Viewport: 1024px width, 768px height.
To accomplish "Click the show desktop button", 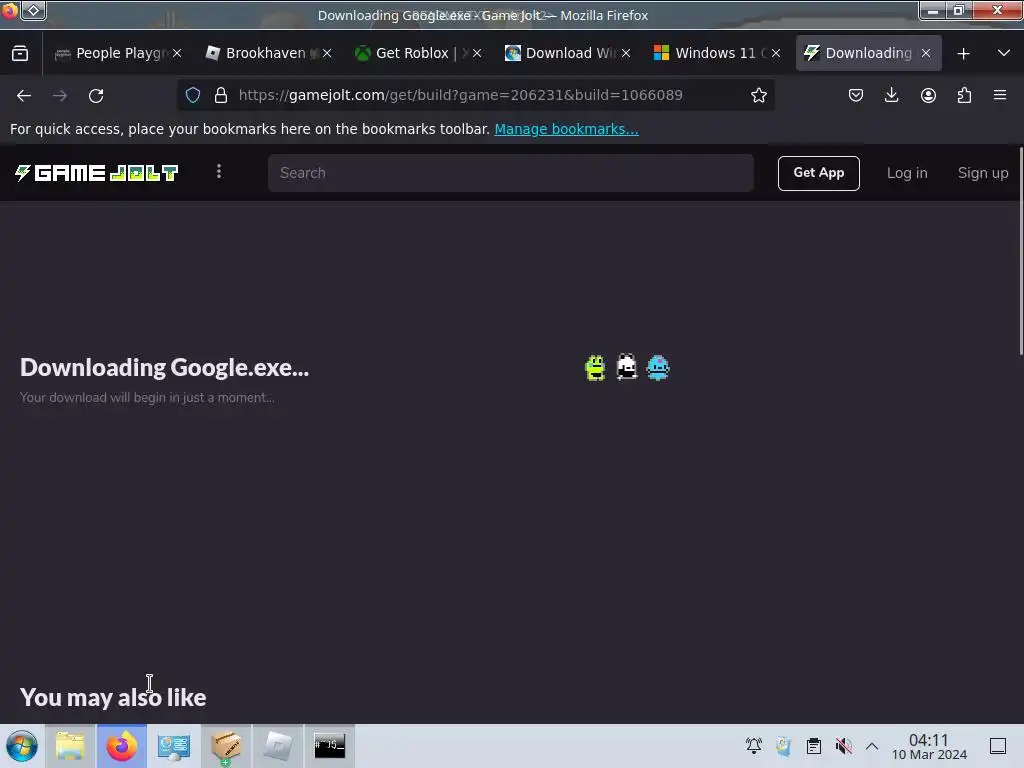I will 998,746.
